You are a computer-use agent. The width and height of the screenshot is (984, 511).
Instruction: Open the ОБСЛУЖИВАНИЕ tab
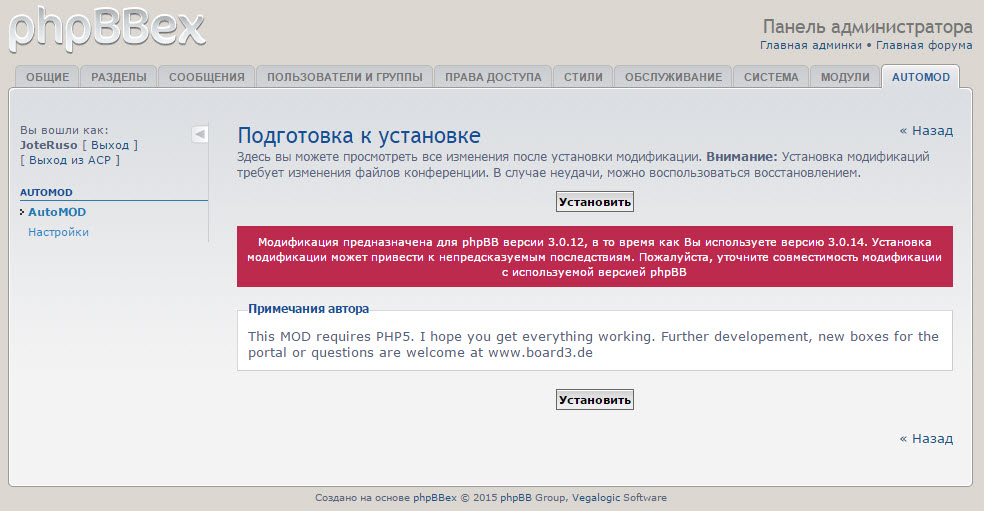[673, 77]
